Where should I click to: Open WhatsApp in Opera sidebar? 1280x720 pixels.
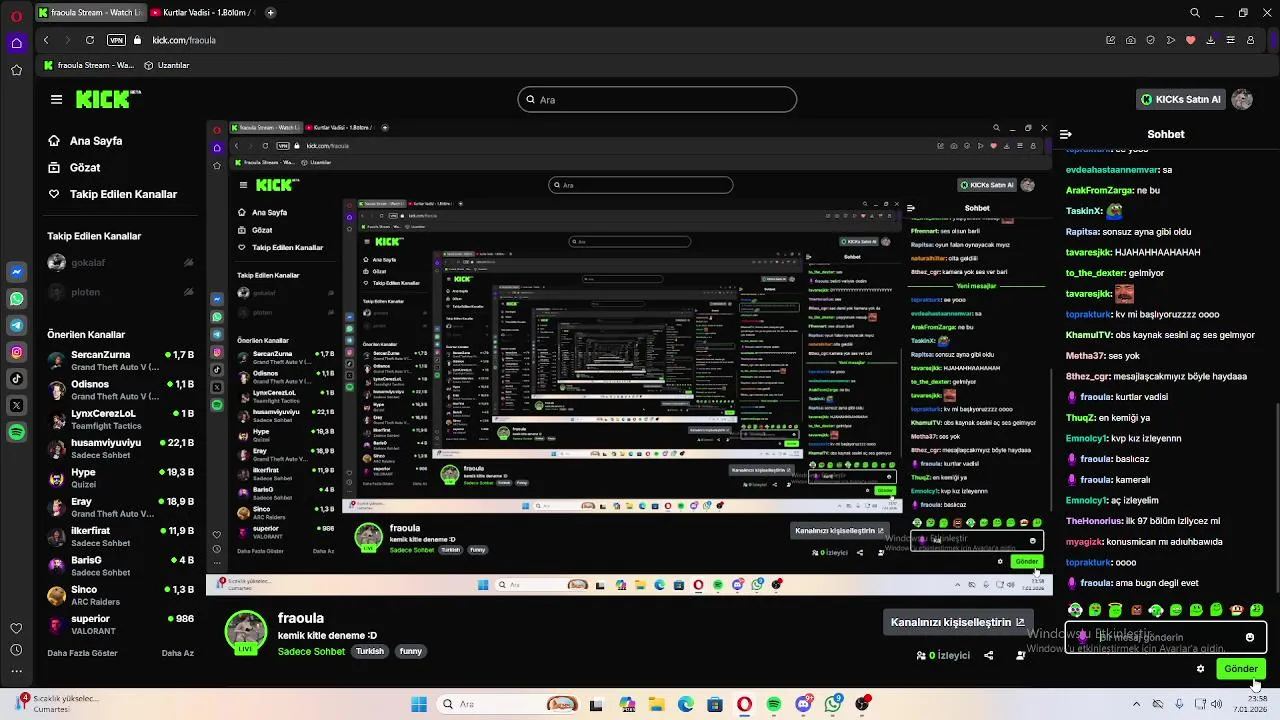pyautogui.click(x=16, y=299)
